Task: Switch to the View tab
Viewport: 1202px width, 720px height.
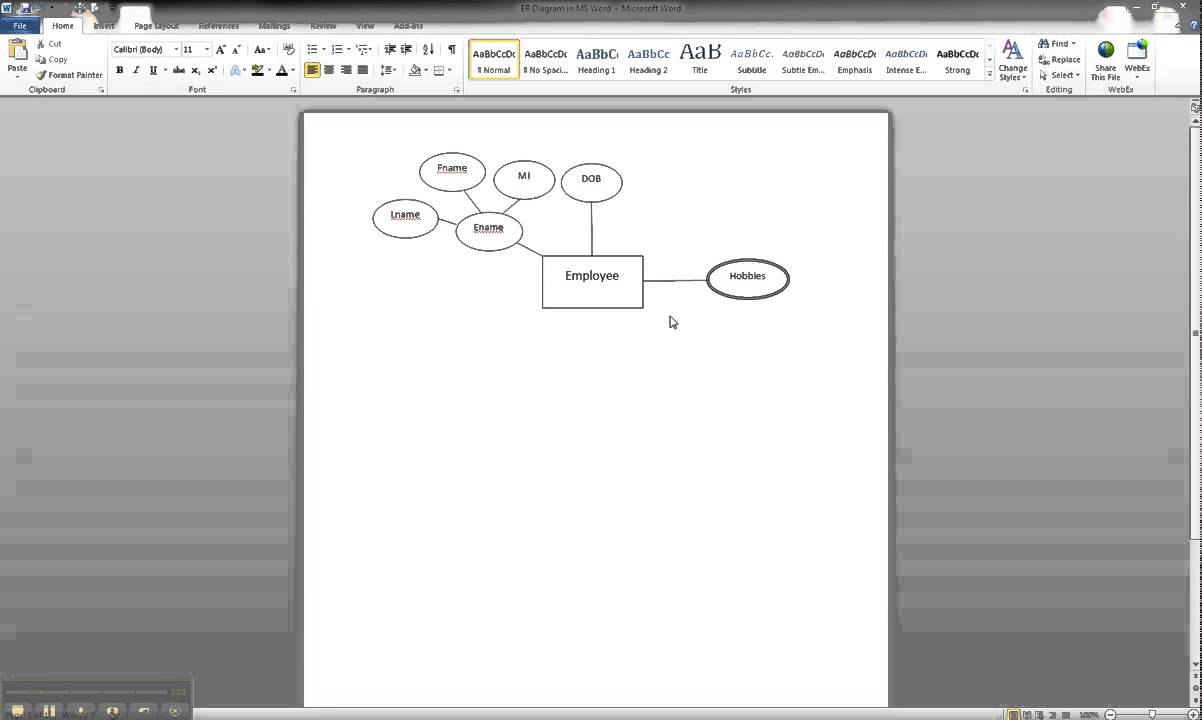Action: click(x=365, y=26)
